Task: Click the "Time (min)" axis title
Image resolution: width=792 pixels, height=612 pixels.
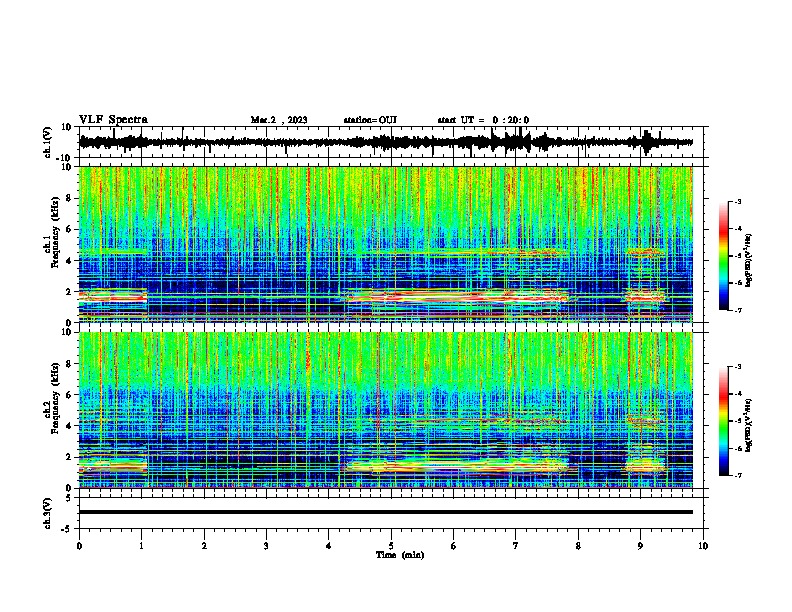Action: pos(400,555)
